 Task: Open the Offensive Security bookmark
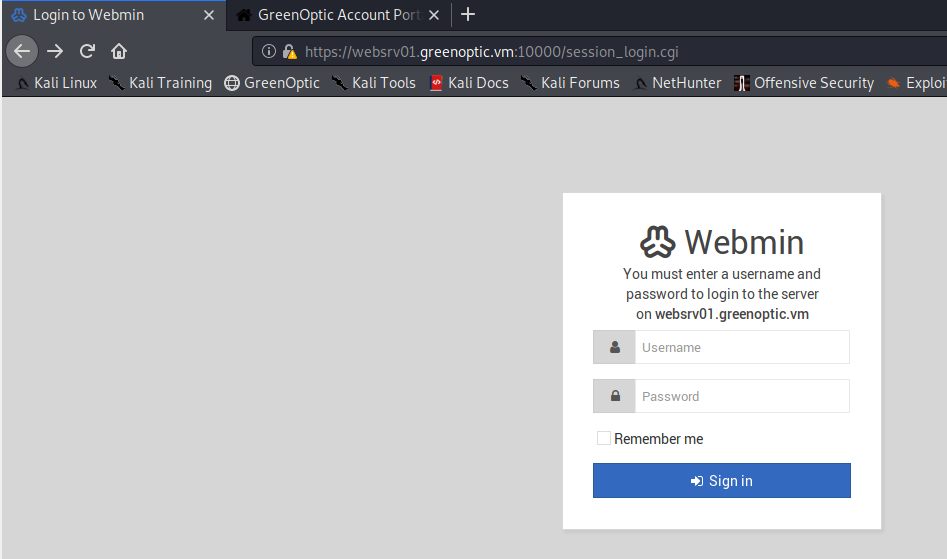coord(804,83)
